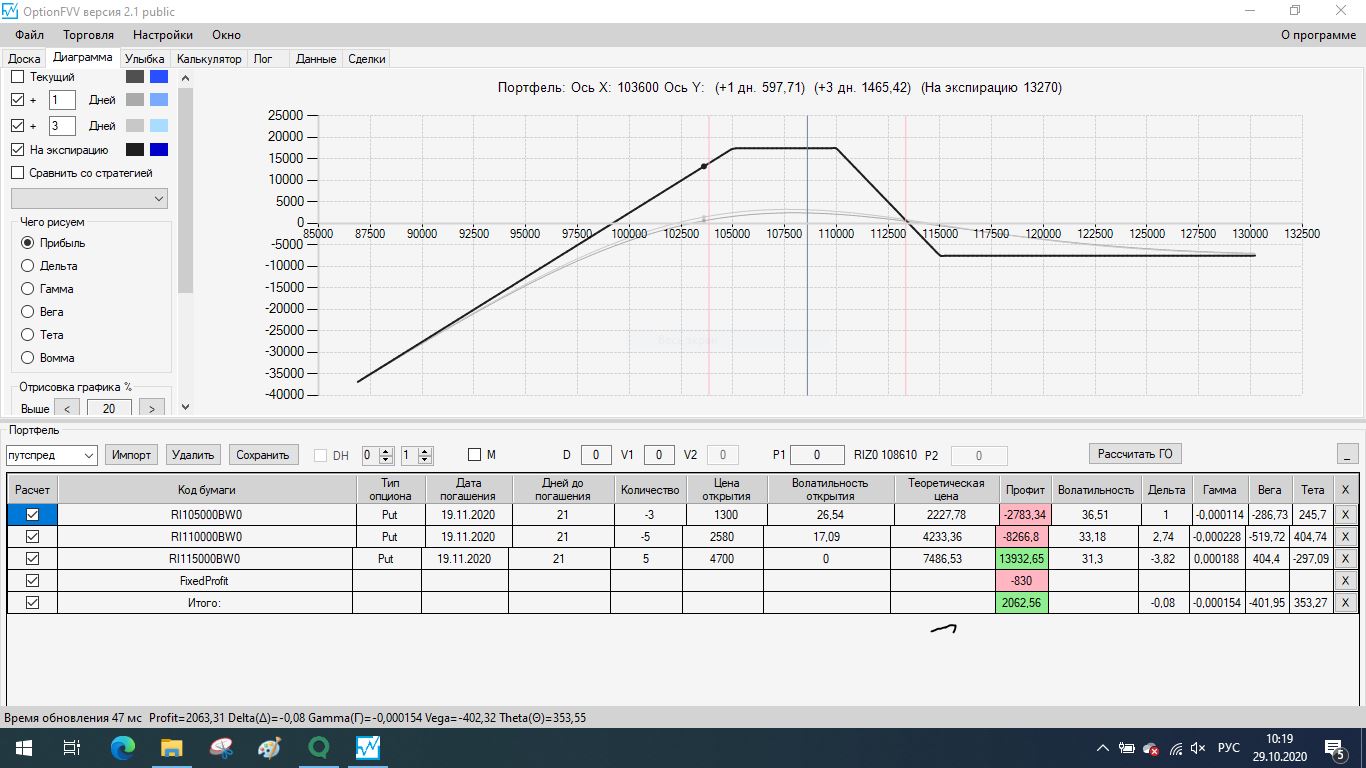
Task: Click the Импорт button
Action: click(132, 455)
